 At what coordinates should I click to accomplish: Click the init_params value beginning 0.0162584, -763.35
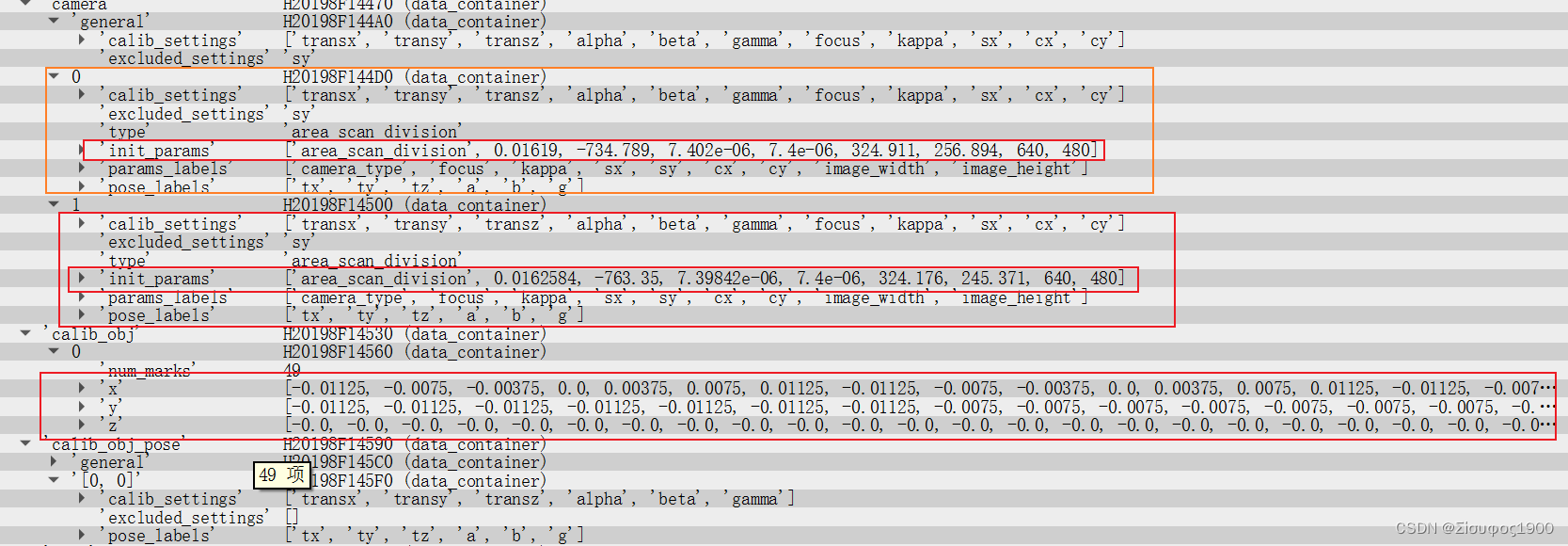(705, 278)
